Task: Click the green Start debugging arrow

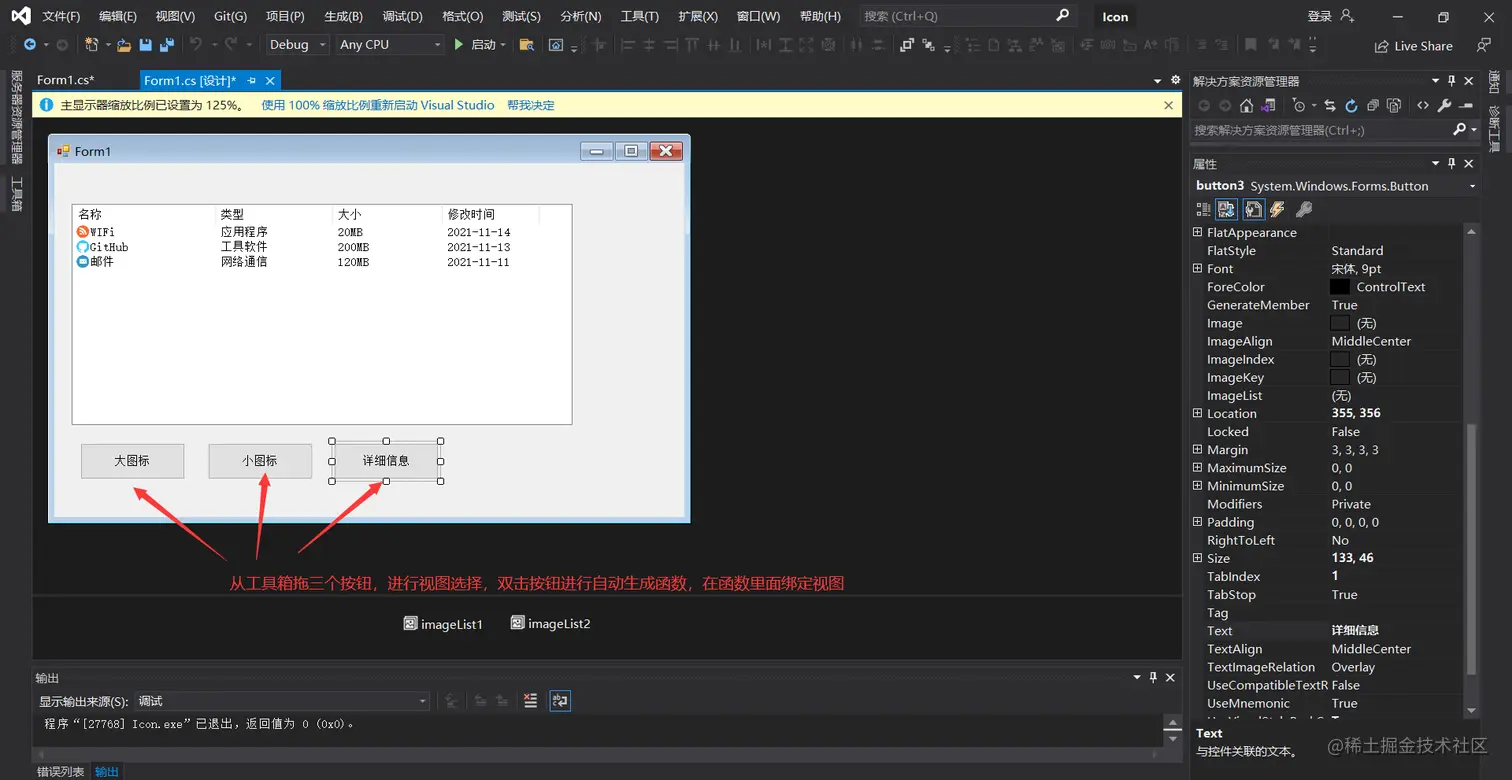Action: (459, 45)
